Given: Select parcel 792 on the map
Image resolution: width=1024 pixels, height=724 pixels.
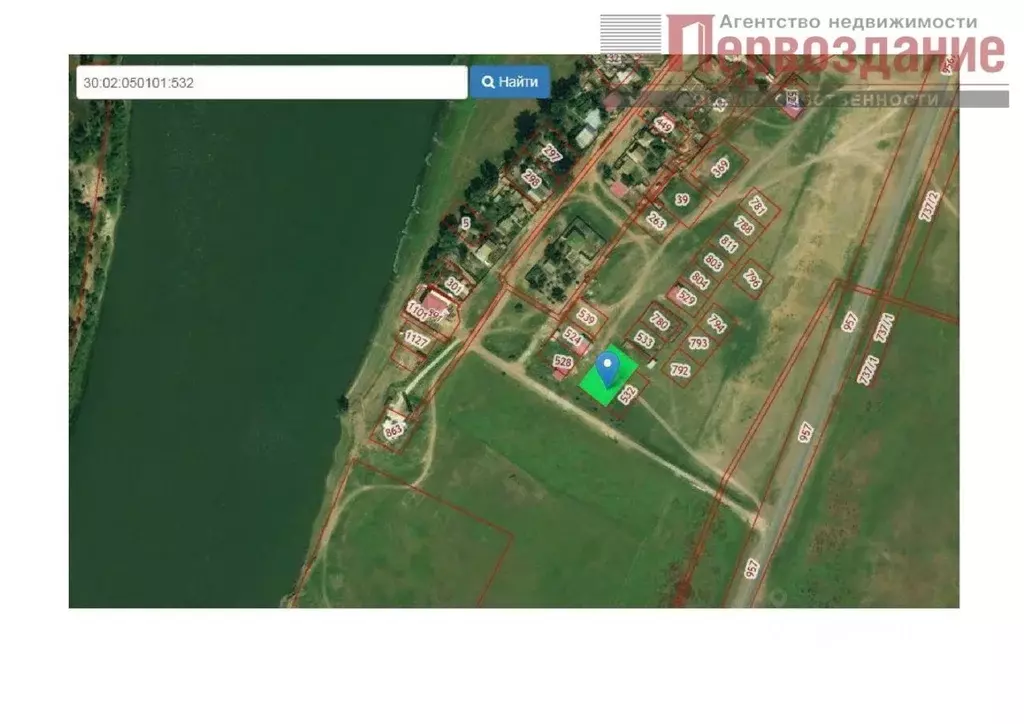Looking at the screenshot, I should pyautogui.click(x=680, y=370).
